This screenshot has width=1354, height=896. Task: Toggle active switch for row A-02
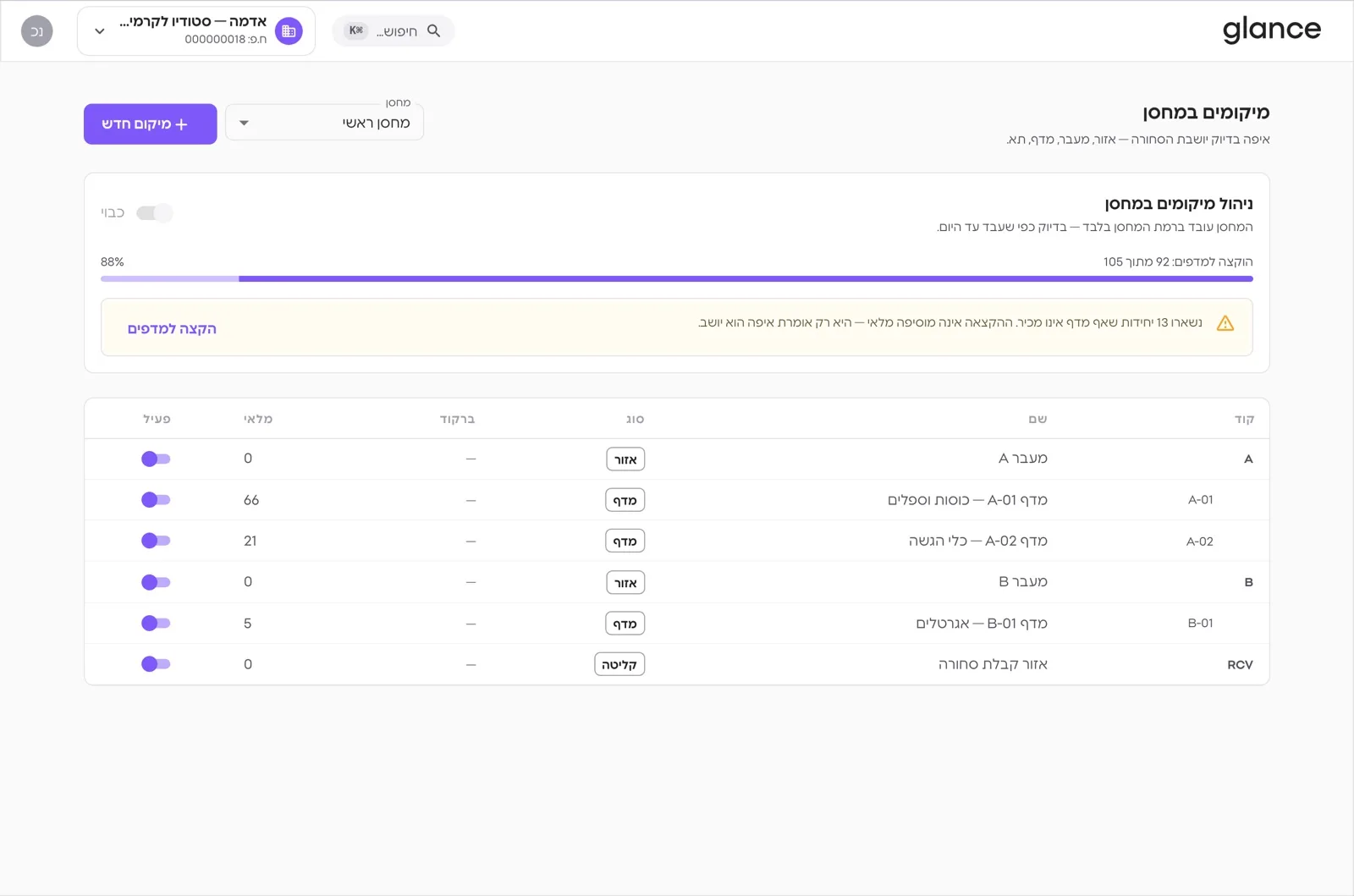click(156, 541)
